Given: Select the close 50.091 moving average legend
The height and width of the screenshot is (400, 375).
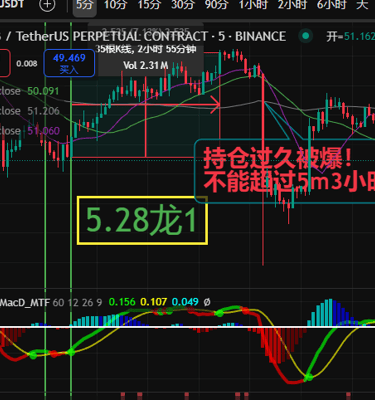Looking at the screenshot, I should (29, 91).
